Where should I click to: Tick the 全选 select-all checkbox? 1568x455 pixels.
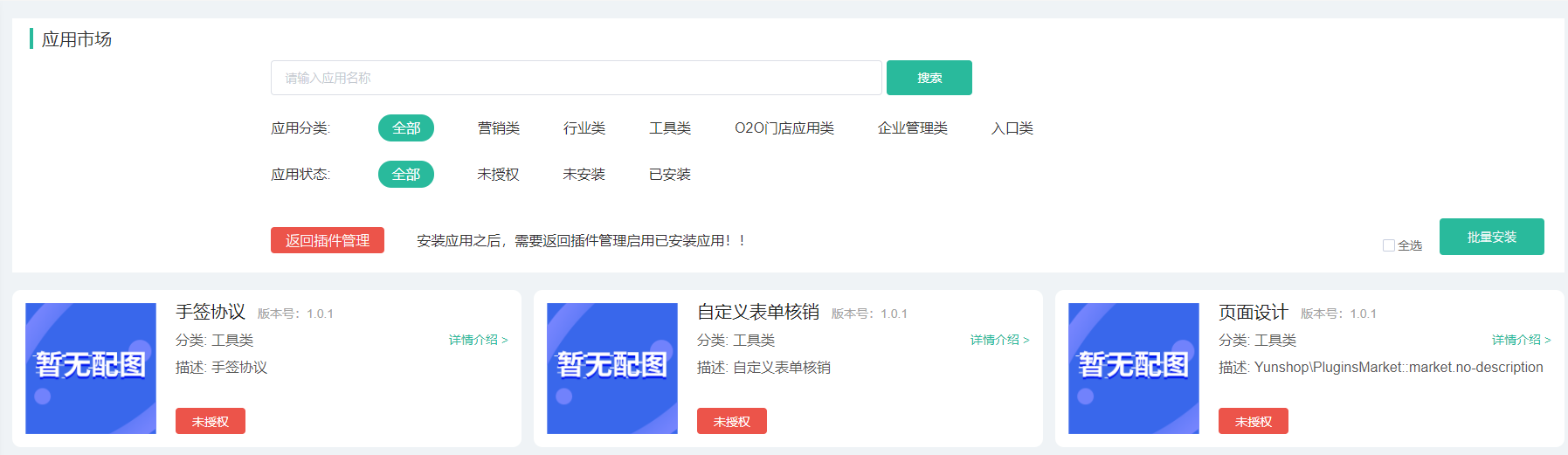click(x=1388, y=245)
